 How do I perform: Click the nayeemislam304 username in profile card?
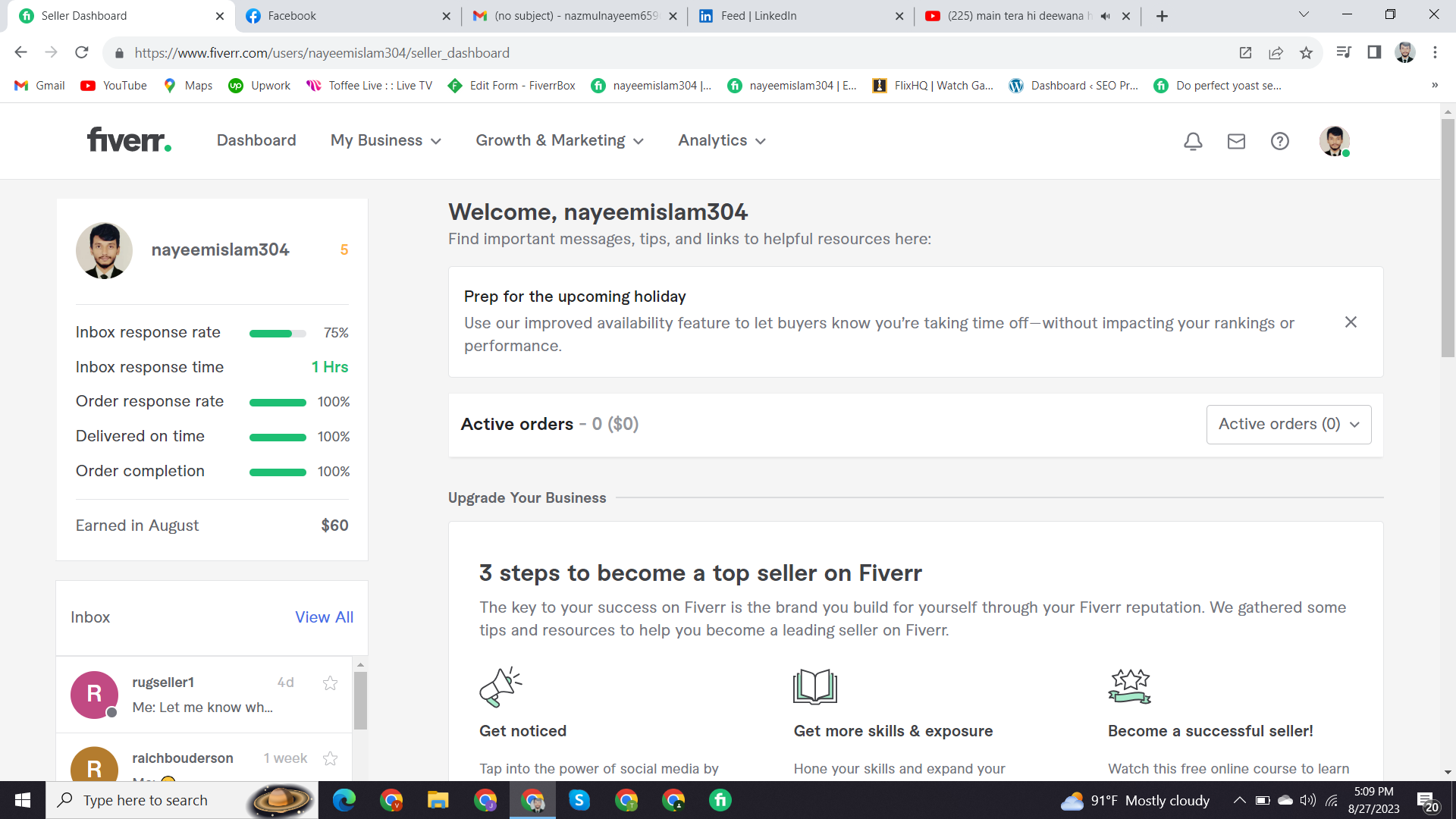(220, 250)
